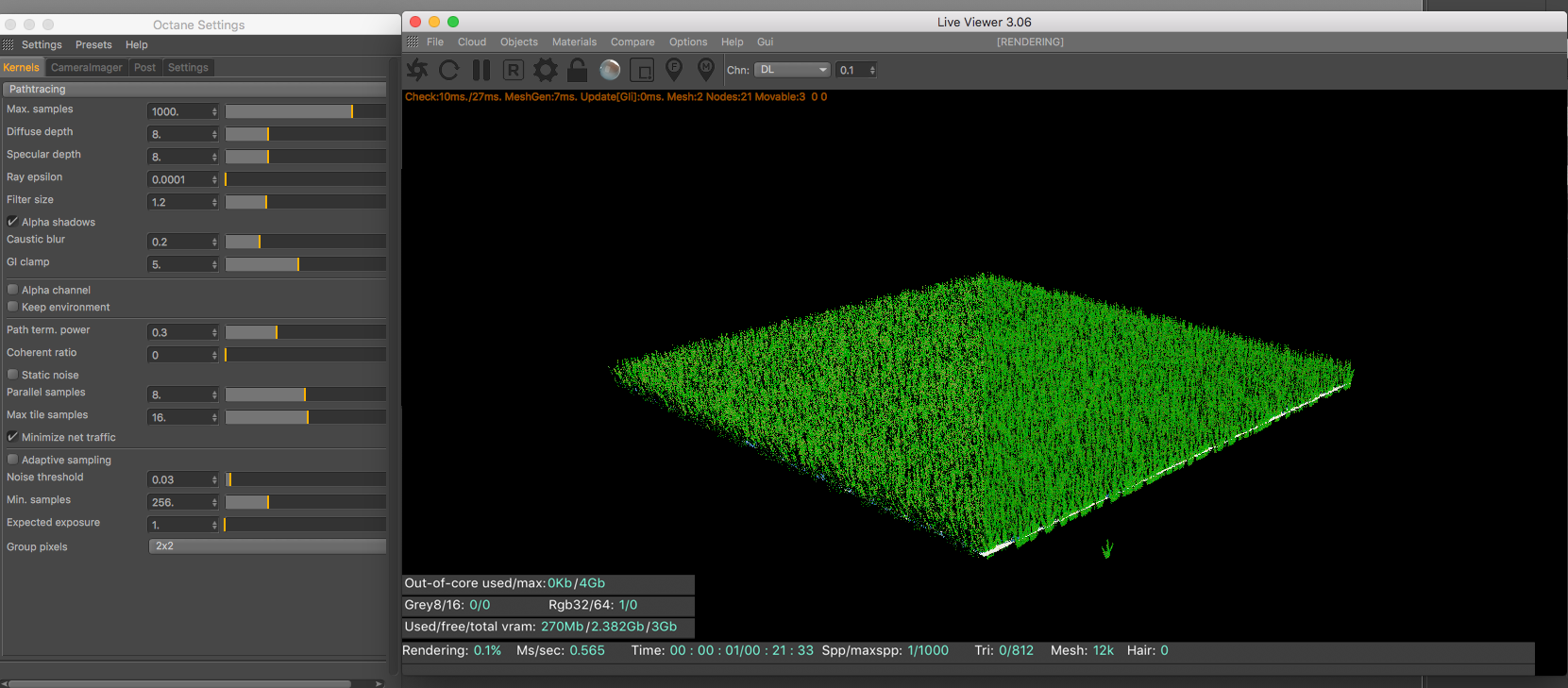Click the Octane Settings menu grip icon

coord(8,44)
